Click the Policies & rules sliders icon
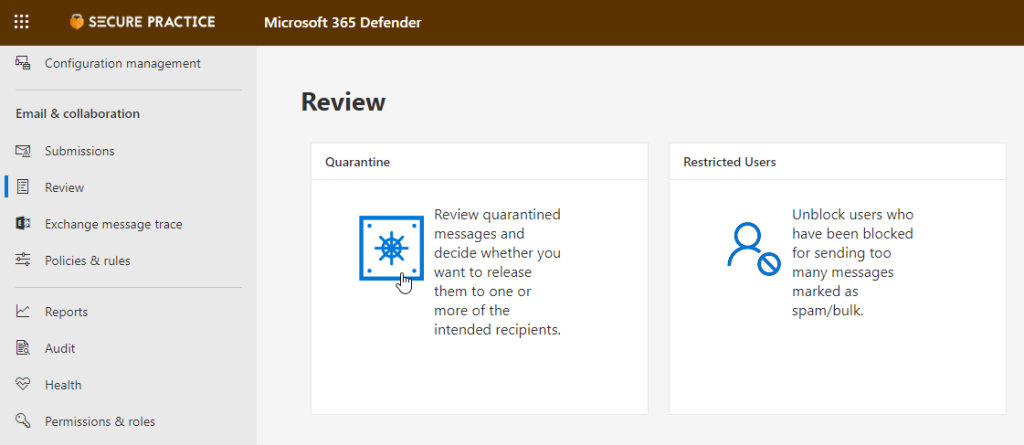Viewport: 1024px width, 445px height. 23,261
